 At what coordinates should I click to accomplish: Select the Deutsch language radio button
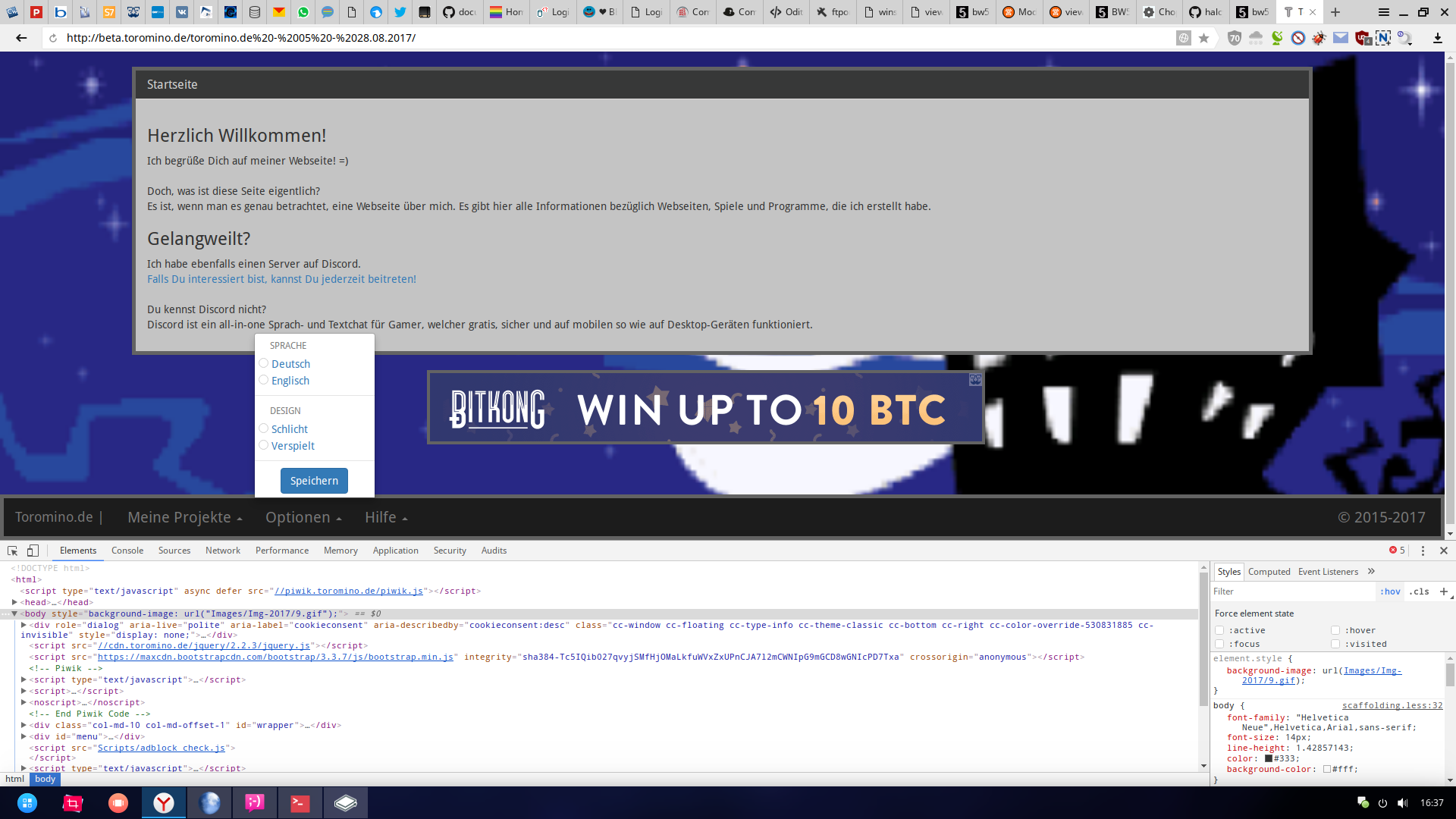coord(264,363)
